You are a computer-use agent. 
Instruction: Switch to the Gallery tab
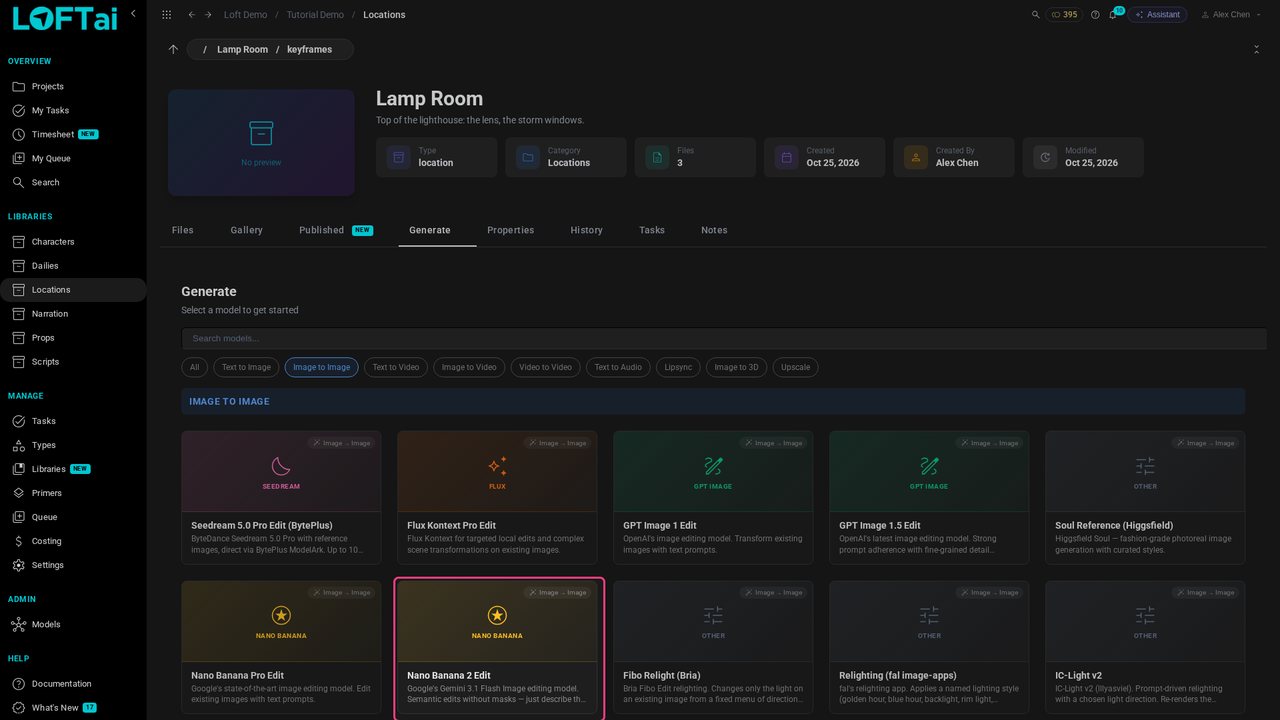247,230
